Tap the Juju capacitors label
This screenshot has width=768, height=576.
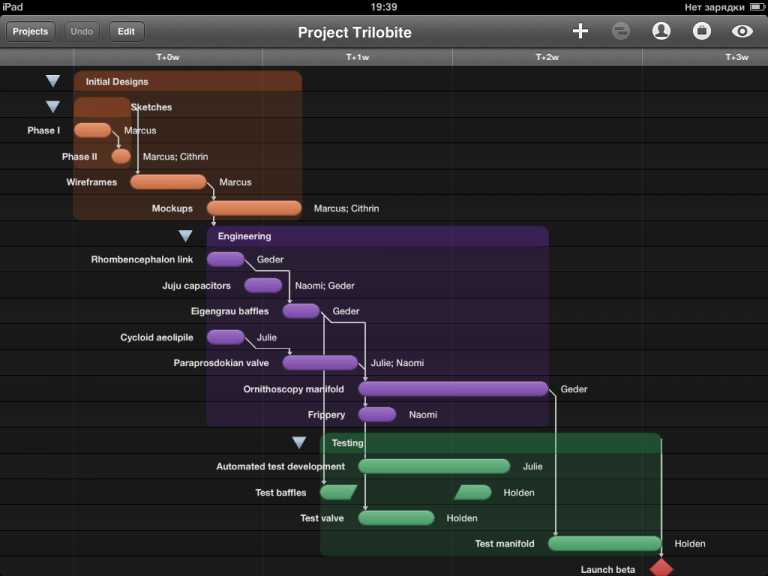coord(196,285)
